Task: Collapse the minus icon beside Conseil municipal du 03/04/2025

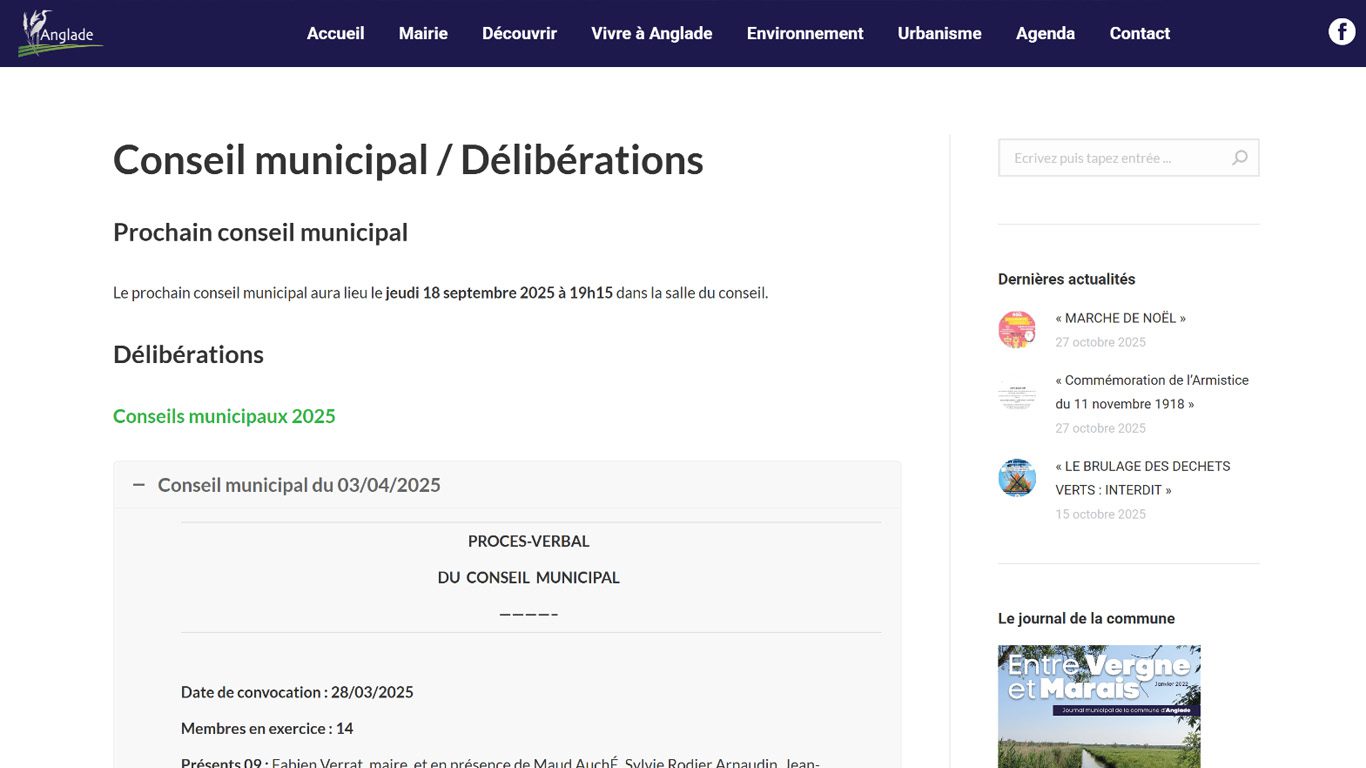Action: tap(139, 485)
